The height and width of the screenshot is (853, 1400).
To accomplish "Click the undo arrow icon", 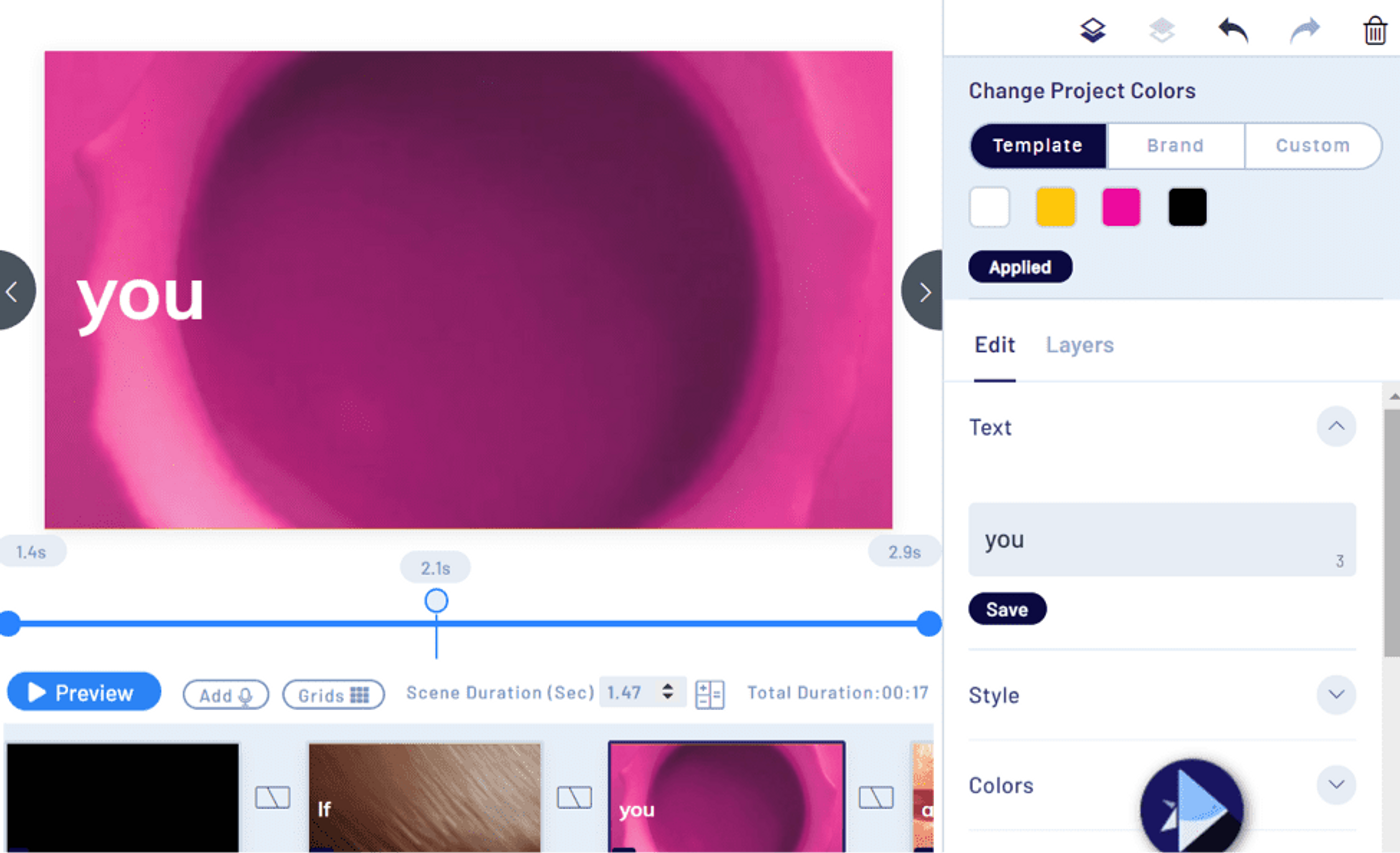I will click(1233, 31).
